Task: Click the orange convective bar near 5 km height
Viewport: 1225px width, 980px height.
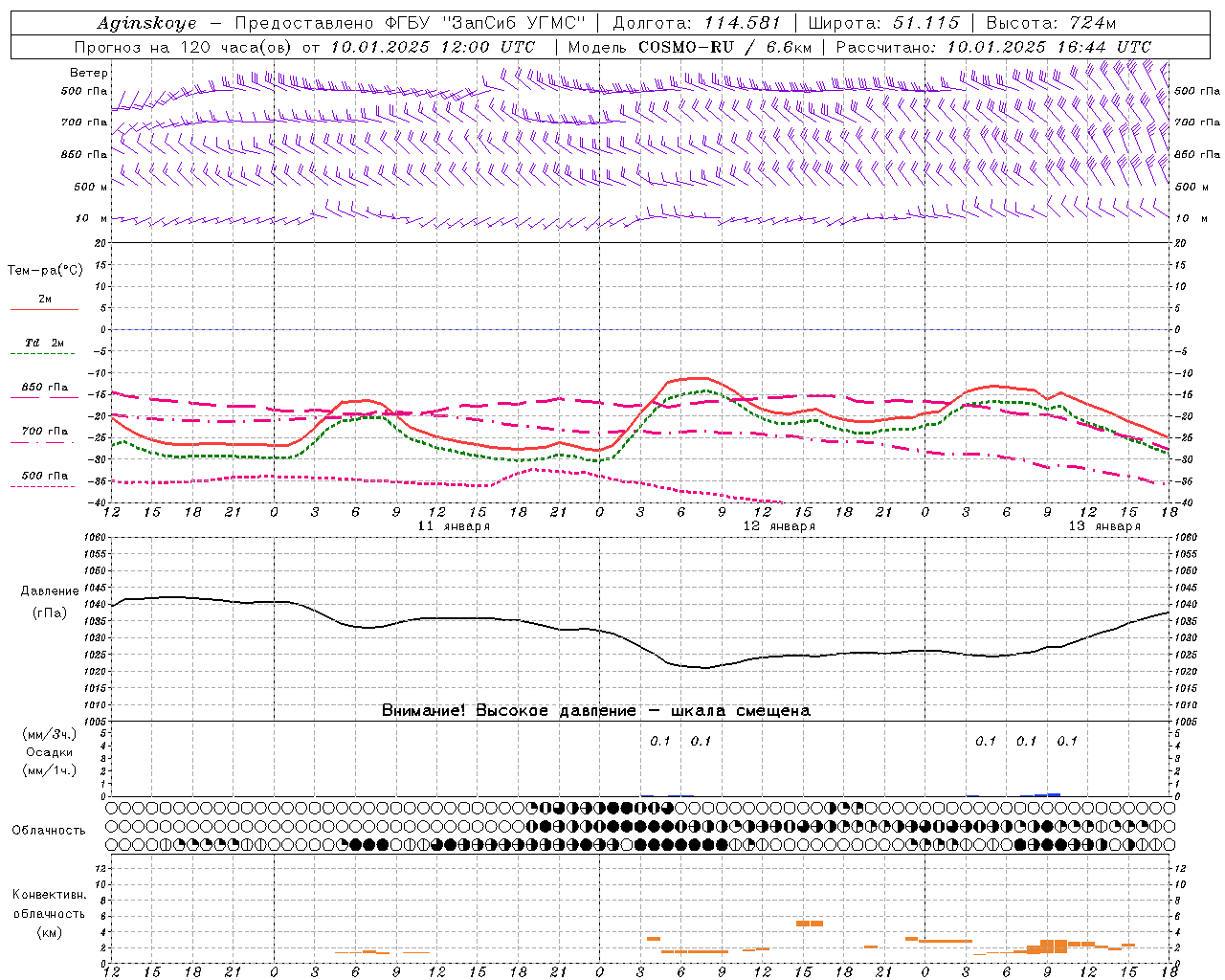Action: point(810,924)
